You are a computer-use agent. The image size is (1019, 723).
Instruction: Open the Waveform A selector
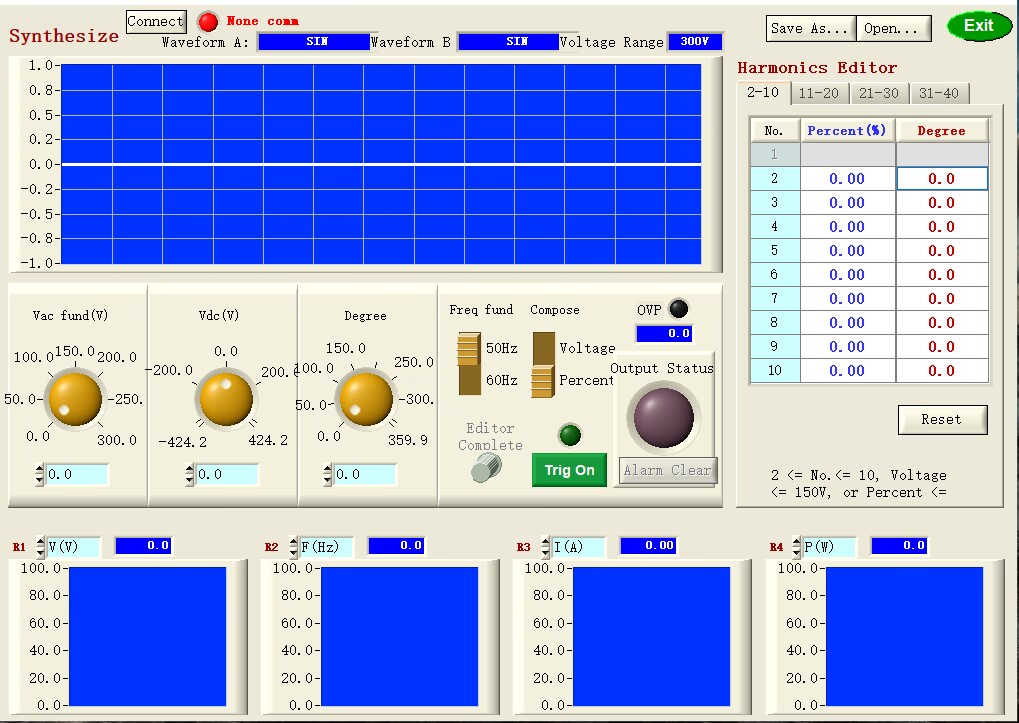[315, 42]
